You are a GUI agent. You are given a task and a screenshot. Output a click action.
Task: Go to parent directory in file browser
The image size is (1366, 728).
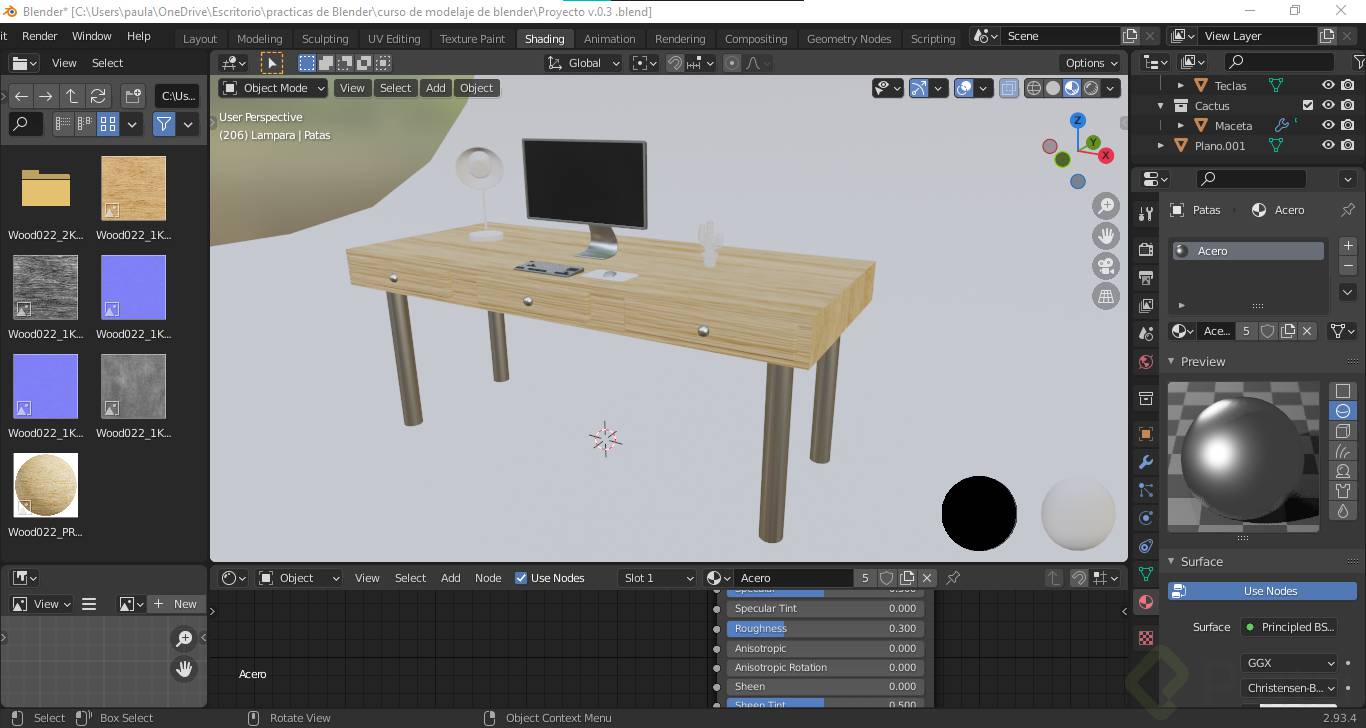click(x=72, y=96)
